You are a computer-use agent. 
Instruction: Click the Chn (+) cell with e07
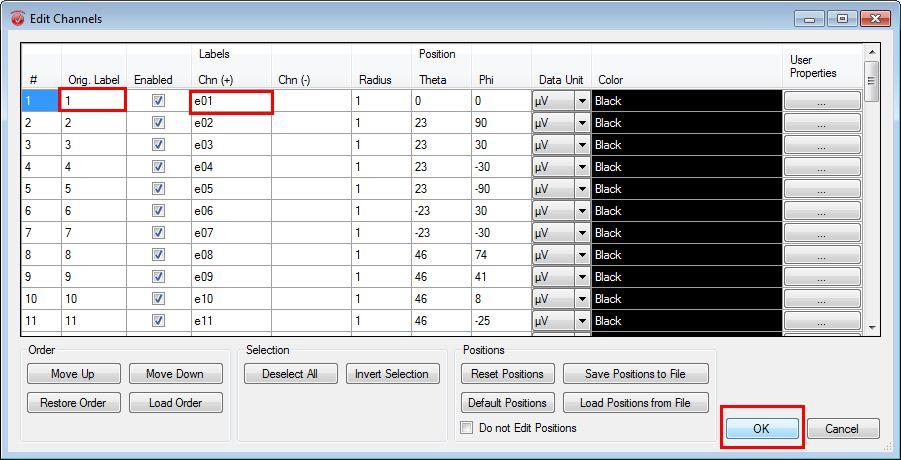(231, 233)
